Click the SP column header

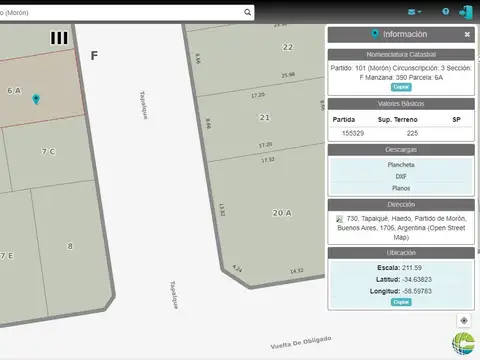coord(456,120)
